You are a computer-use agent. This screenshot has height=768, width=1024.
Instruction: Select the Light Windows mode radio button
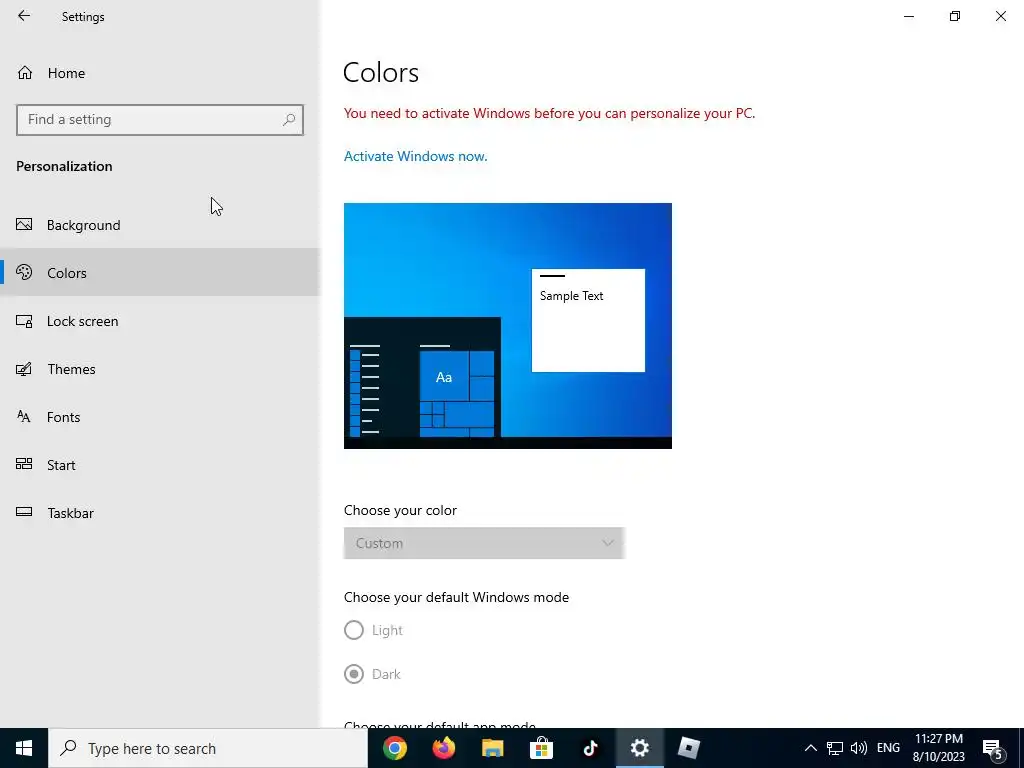click(353, 630)
